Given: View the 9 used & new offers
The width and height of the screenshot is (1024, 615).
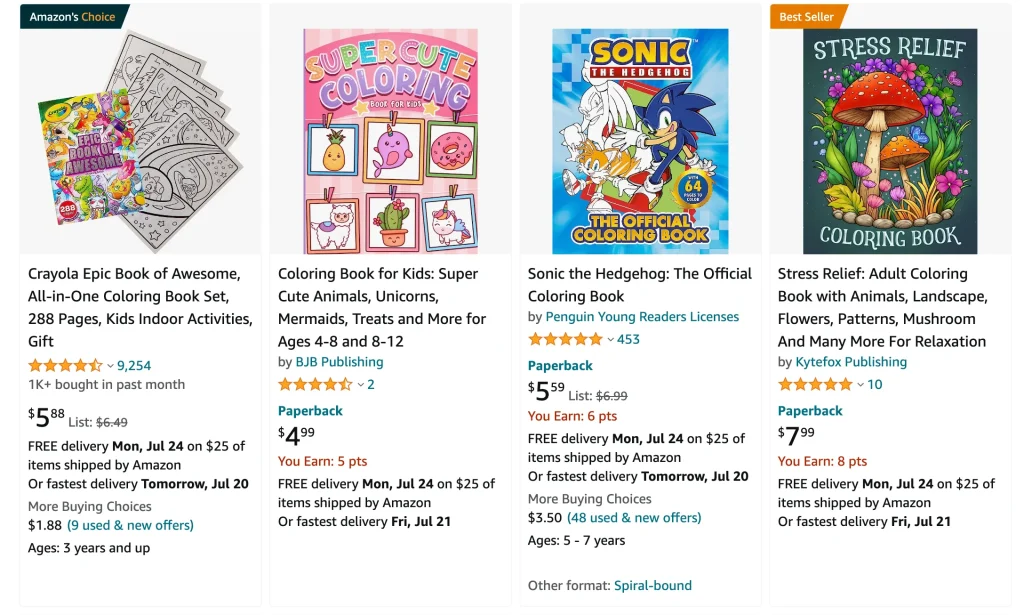Looking at the screenshot, I should click(x=130, y=525).
